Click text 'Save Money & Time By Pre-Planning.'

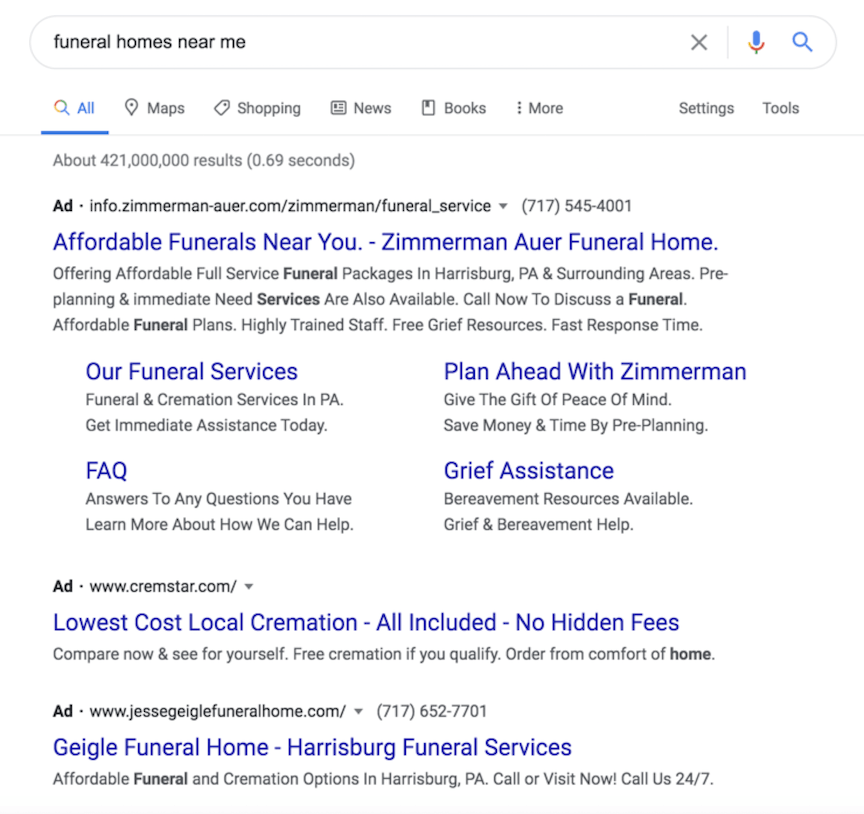point(576,425)
